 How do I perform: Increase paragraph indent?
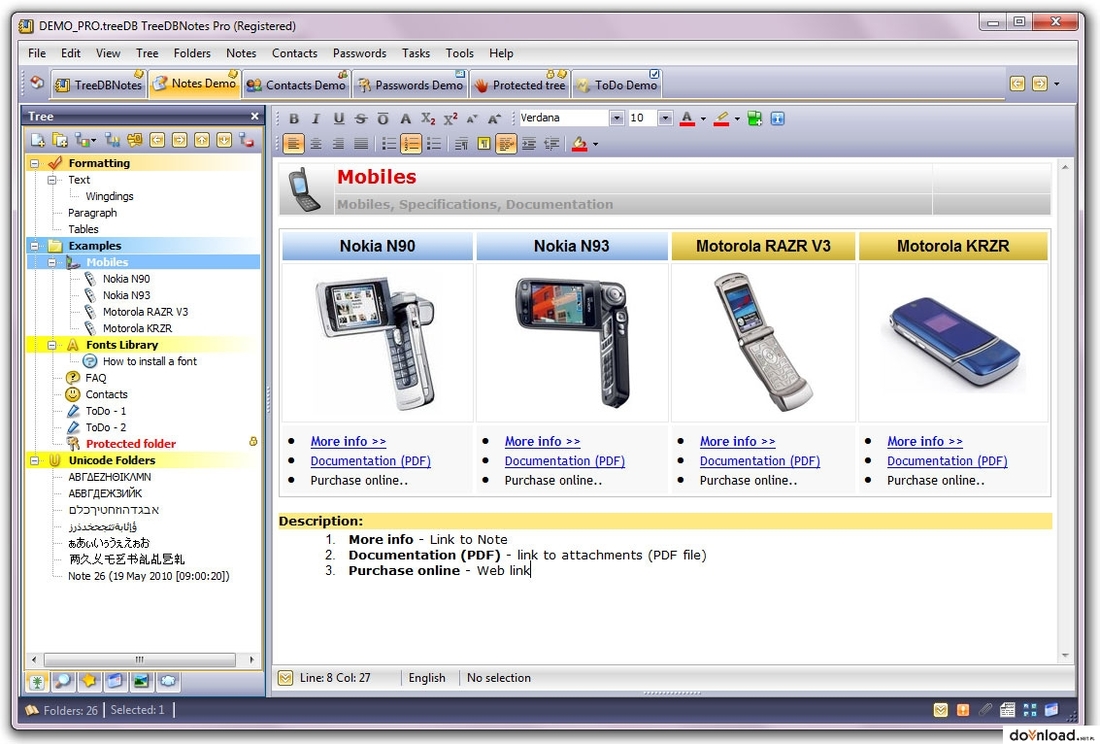point(530,144)
